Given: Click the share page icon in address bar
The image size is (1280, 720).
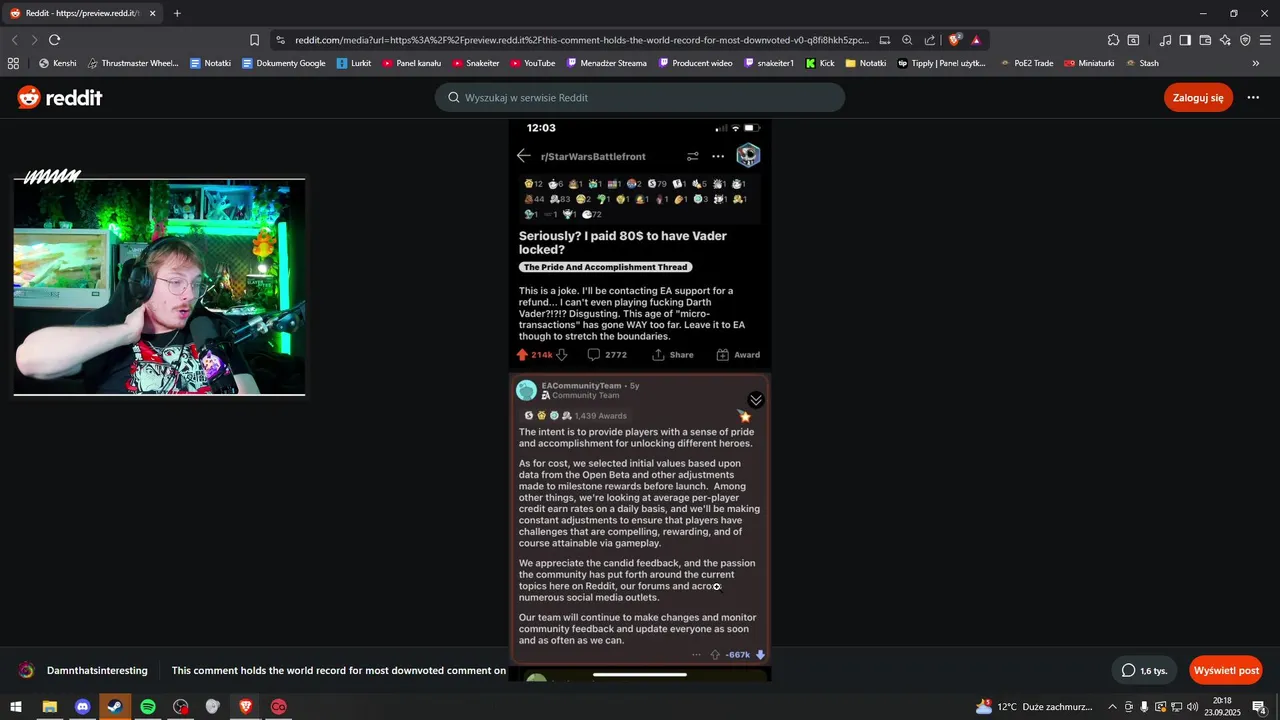Looking at the screenshot, I should [930, 40].
